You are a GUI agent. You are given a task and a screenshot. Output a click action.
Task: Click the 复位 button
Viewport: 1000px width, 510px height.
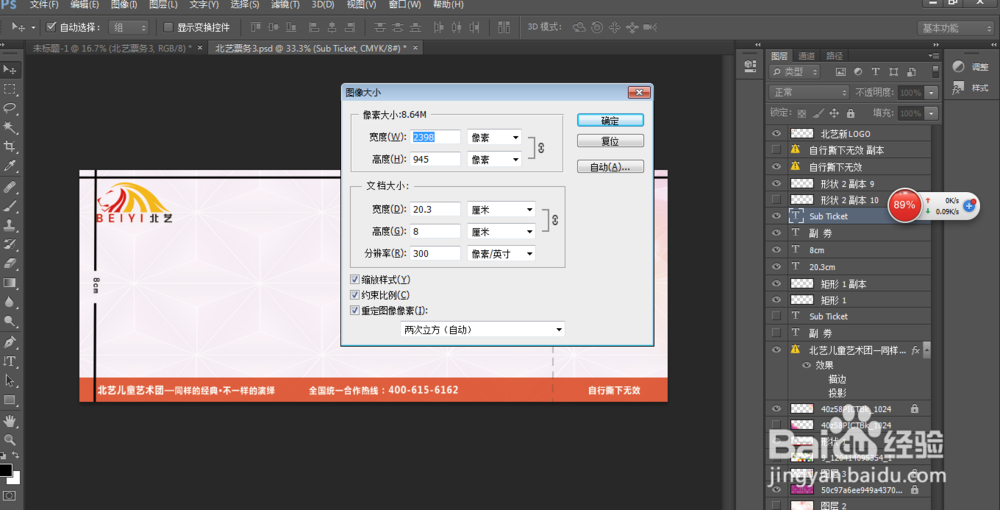pyautogui.click(x=610, y=141)
